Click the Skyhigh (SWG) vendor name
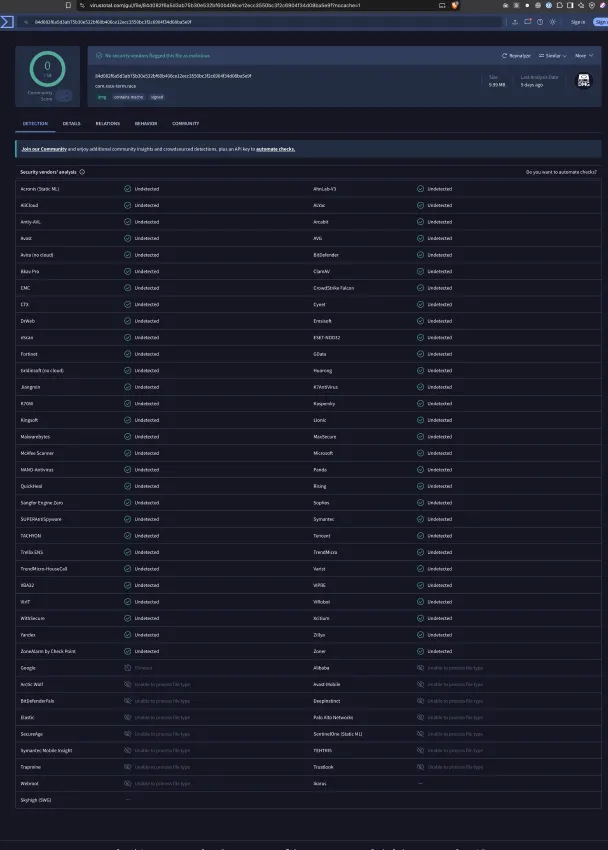This screenshot has height=850, width=608. coord(36,800)
